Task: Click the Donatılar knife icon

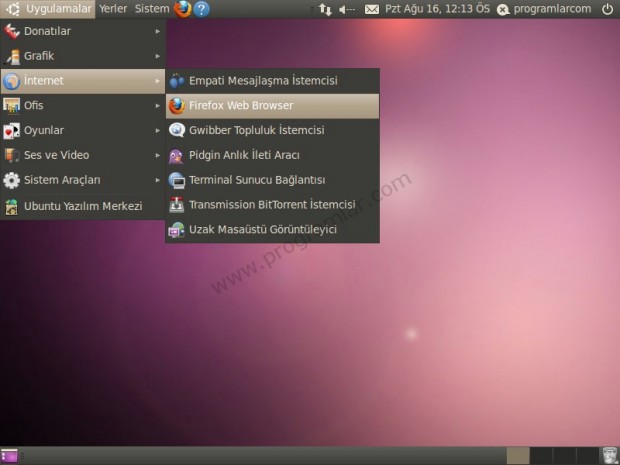Action: 11,31
